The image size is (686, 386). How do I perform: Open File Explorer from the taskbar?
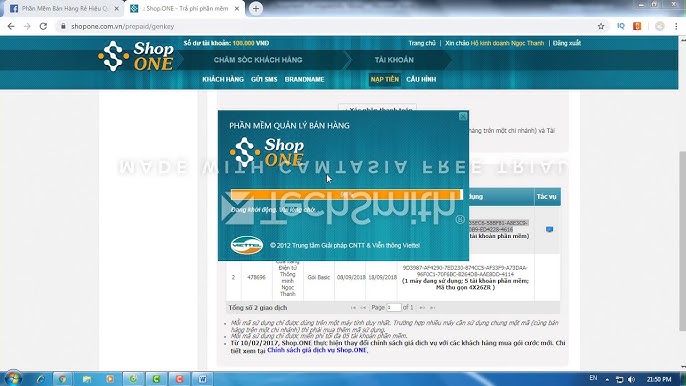(87, 379)
